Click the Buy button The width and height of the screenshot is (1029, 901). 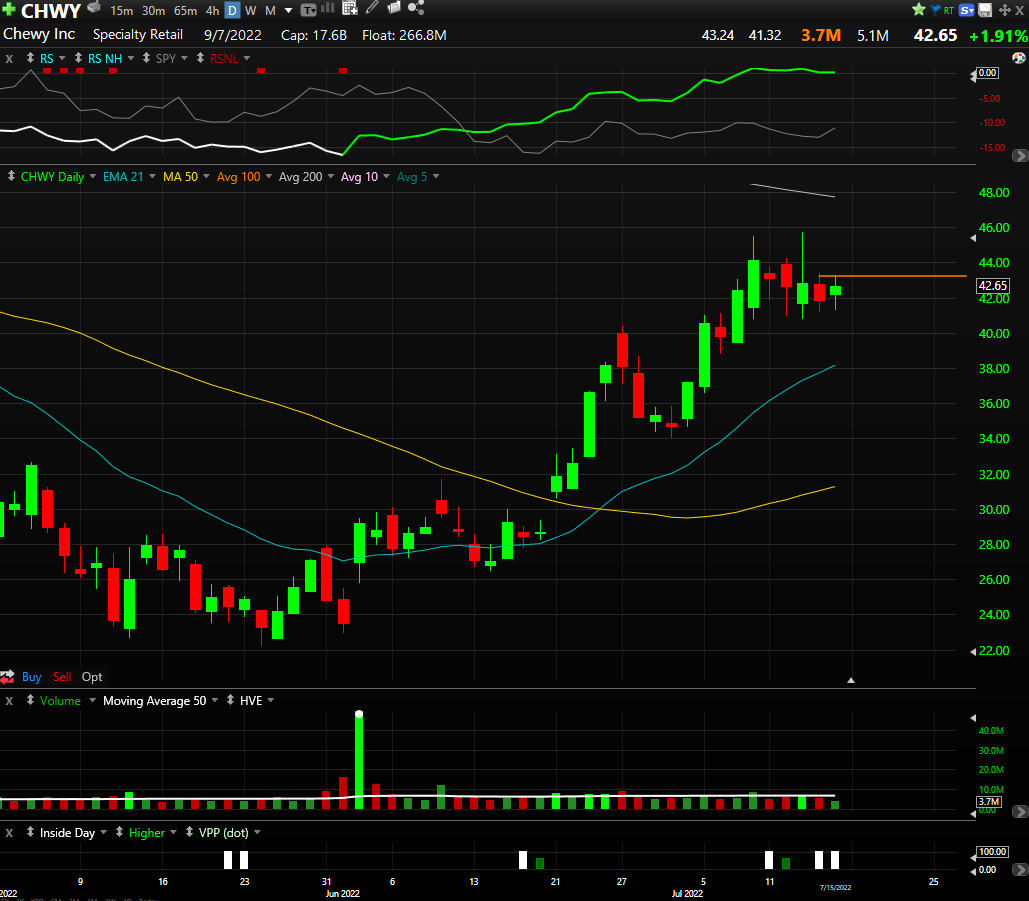32,677
